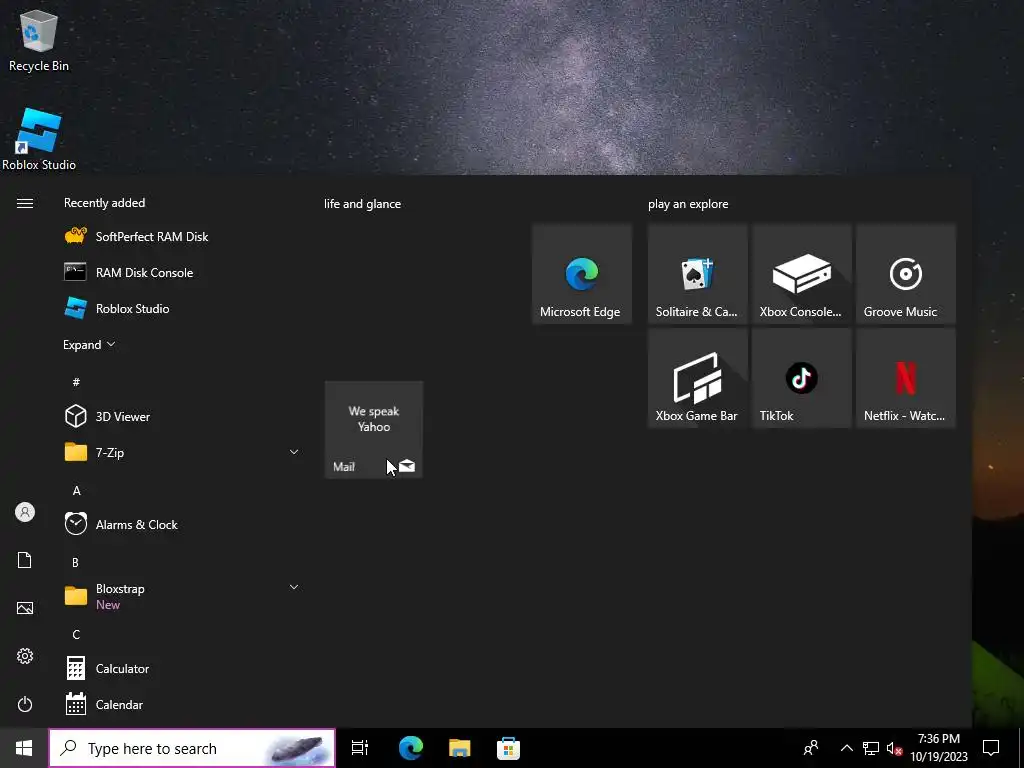Image resolution: width=1024 pixels, height=768 pixels.
Task: Open the Microsoft Edge tile
Action: [x=581, y=273]
